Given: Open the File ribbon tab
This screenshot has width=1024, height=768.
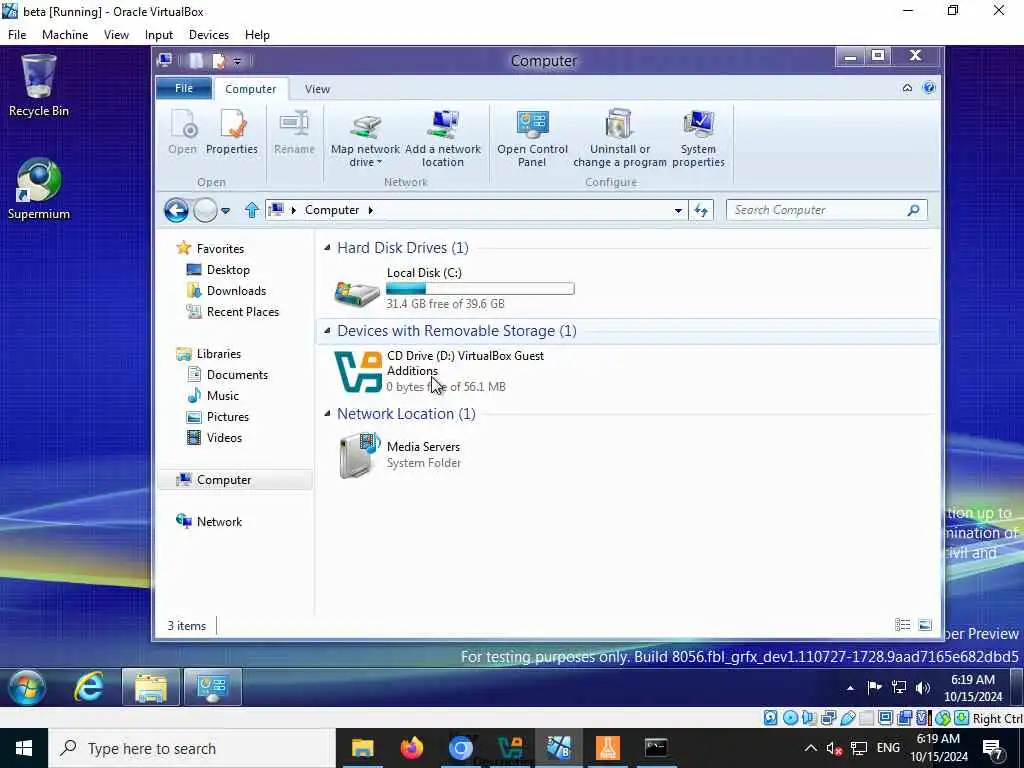Looking at the screenshot, I should click(x=184, y=88).
